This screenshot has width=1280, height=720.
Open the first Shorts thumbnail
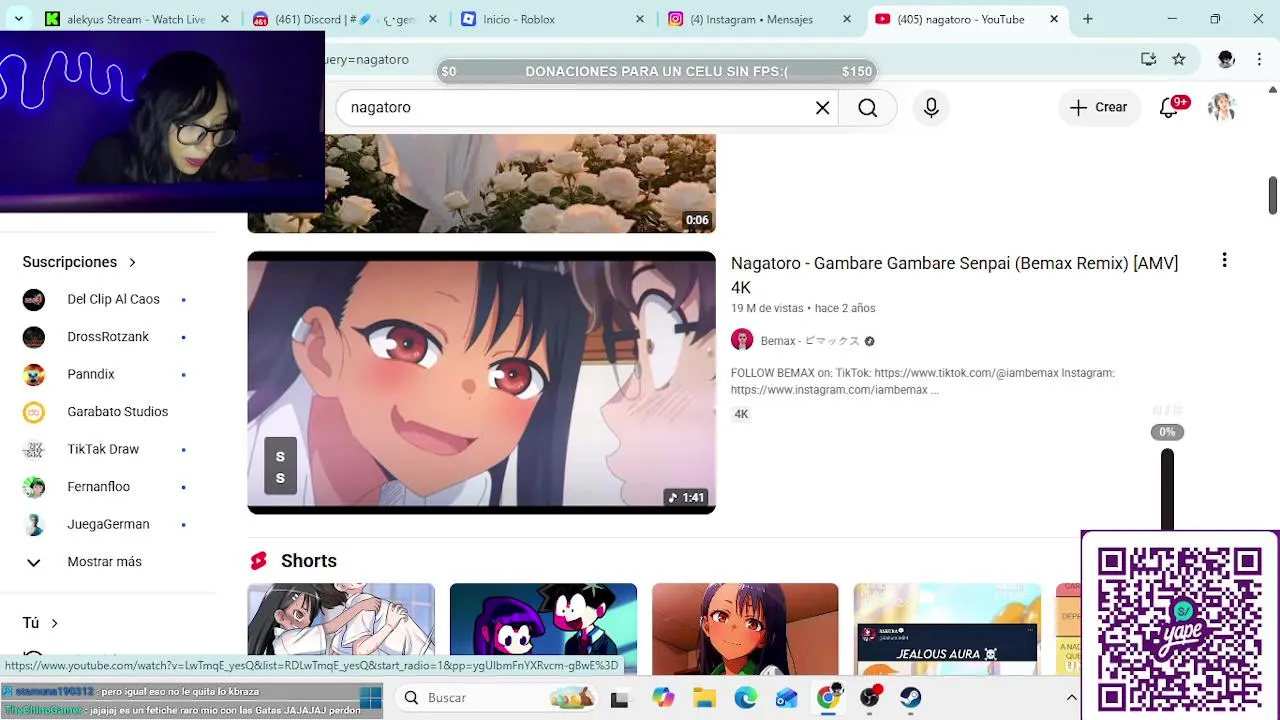pos(341,630)
